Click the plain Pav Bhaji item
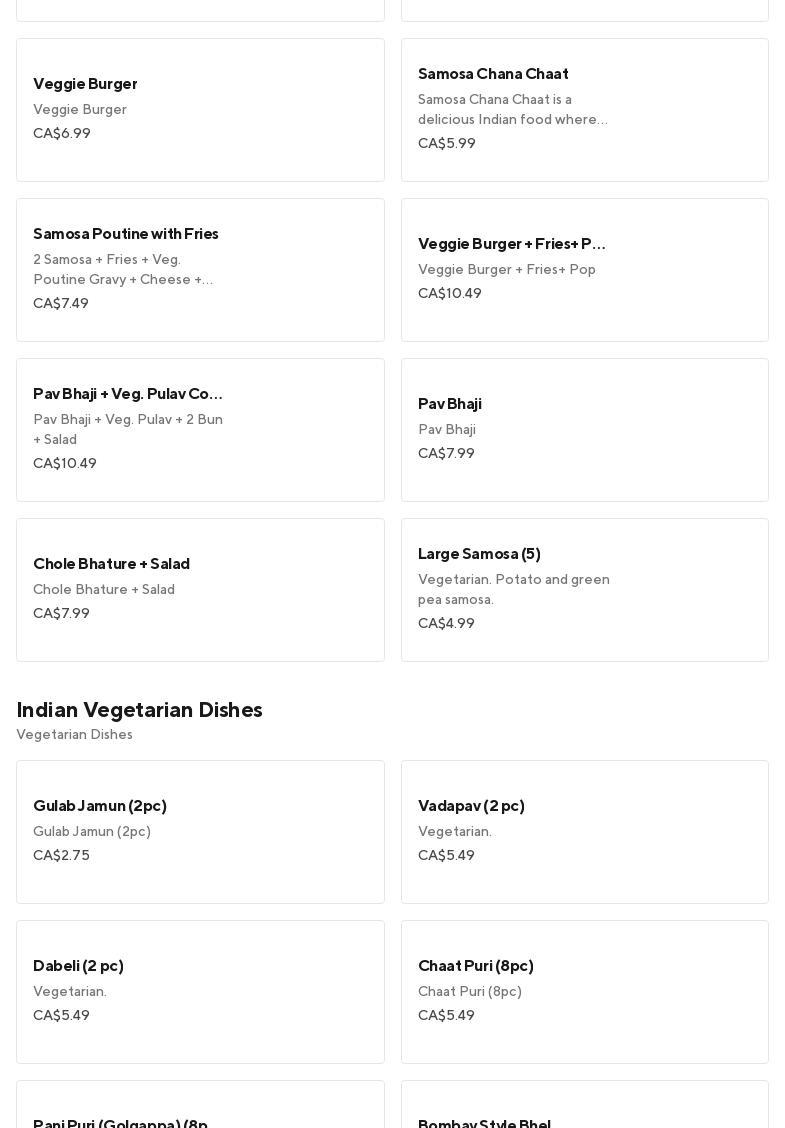The height and width of the screenshot is (1128, 785). pyautogui.click(x=584, y=430)
